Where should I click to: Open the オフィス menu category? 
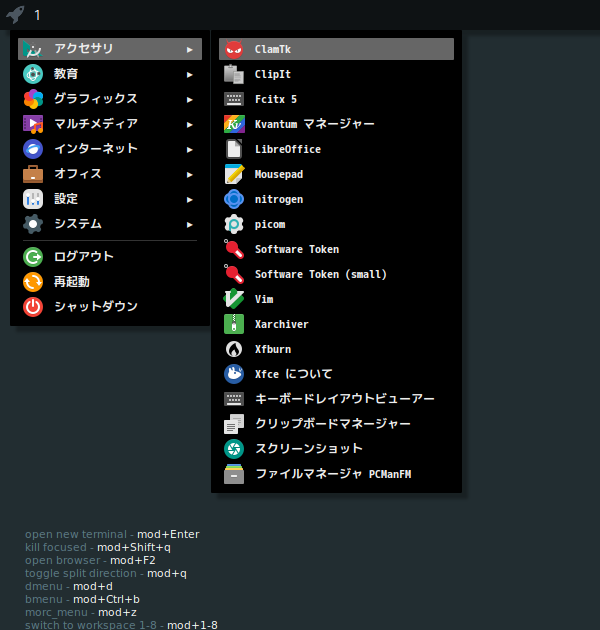110,174
